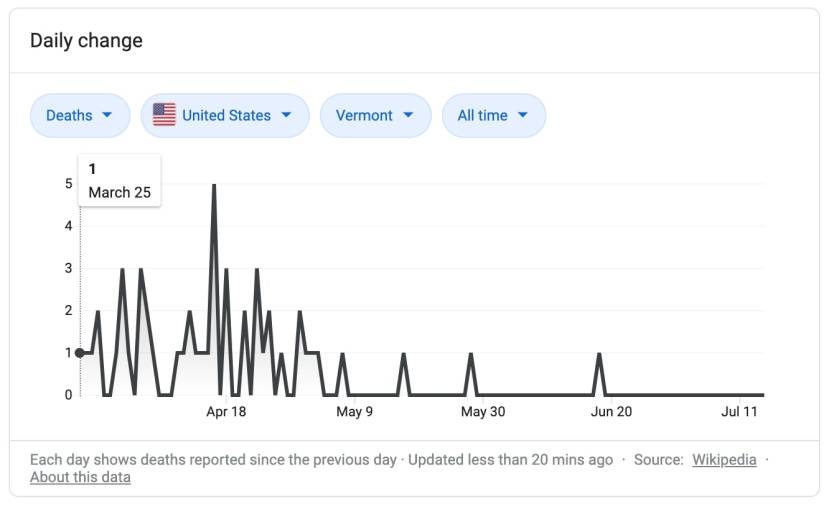
Task: Click the Daily change heading
Action: coord(86,41)
